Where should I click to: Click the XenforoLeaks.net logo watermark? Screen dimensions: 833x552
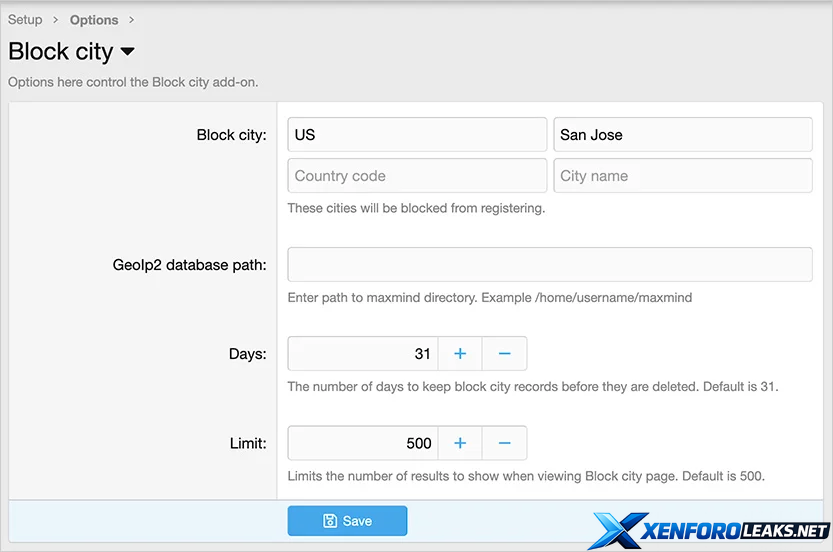click(x=711, y=530)
